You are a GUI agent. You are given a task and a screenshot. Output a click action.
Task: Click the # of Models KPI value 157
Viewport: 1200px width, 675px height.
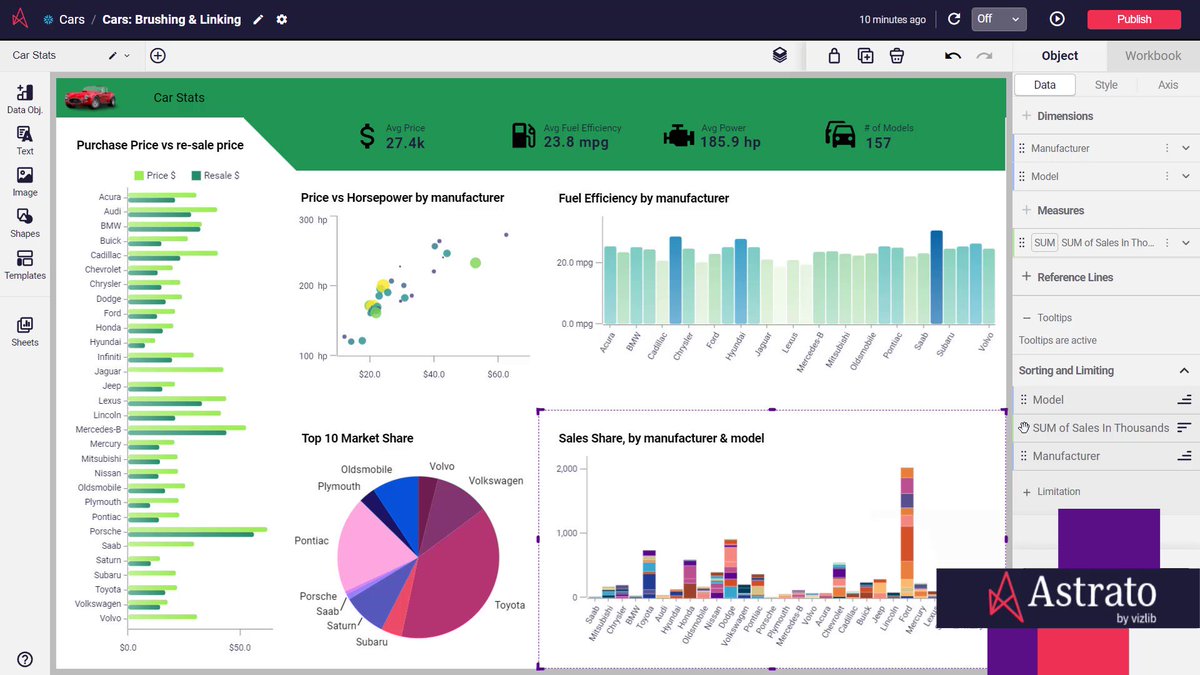click(878, 143)
